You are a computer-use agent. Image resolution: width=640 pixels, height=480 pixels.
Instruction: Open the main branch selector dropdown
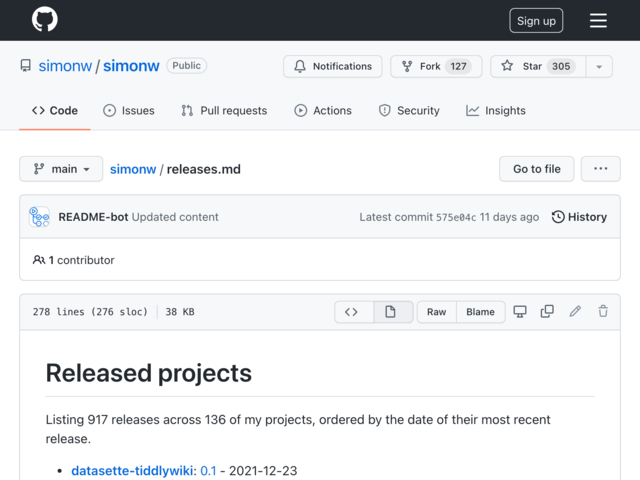tap(61, 169)
